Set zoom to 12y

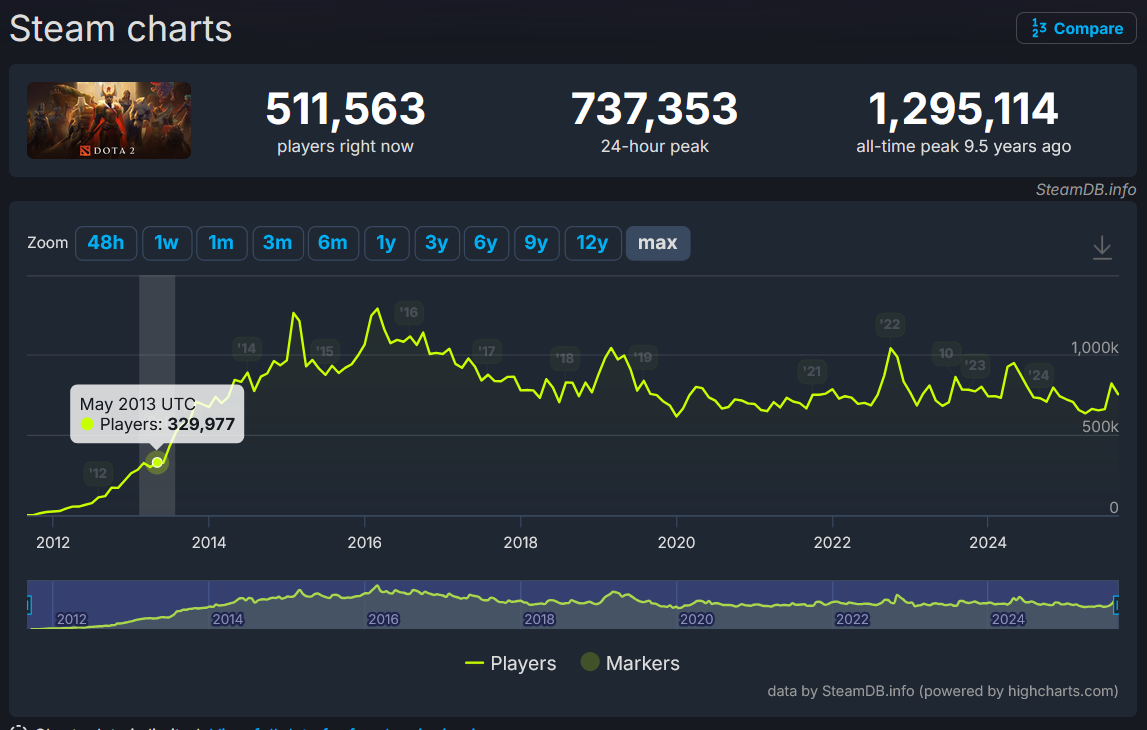tap(593, 243)
